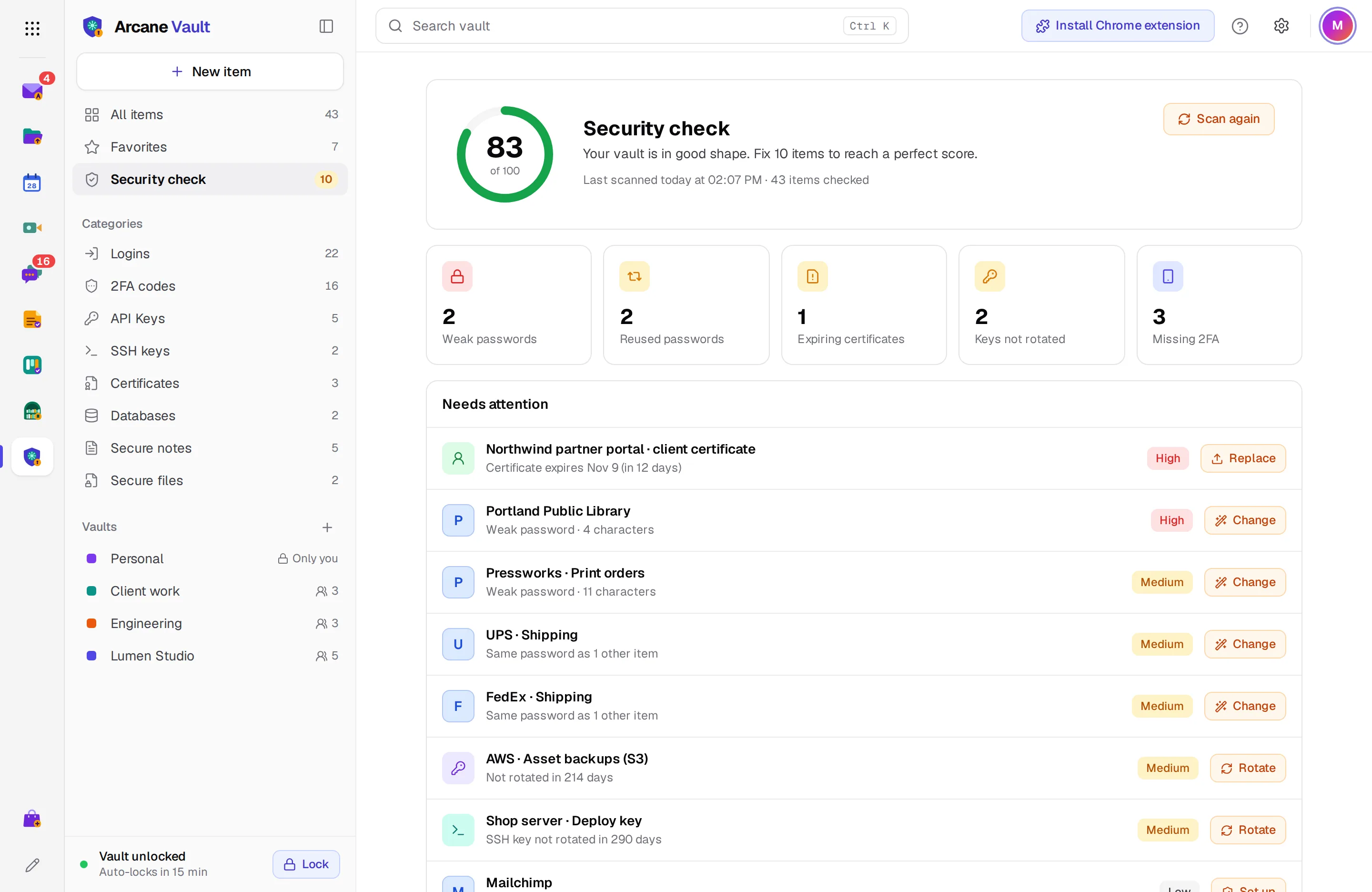
Task: Select the Lumen Studio vault
Action: (211, 656)
